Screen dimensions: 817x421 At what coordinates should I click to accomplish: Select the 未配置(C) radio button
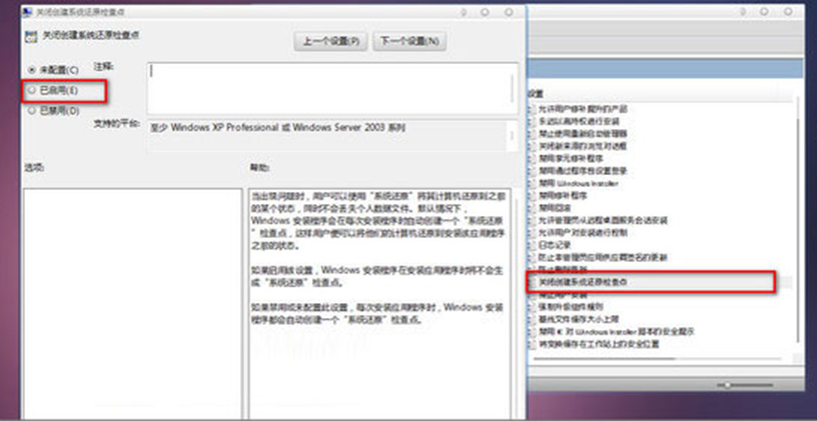pyautogui.click(x=32, y=70)
